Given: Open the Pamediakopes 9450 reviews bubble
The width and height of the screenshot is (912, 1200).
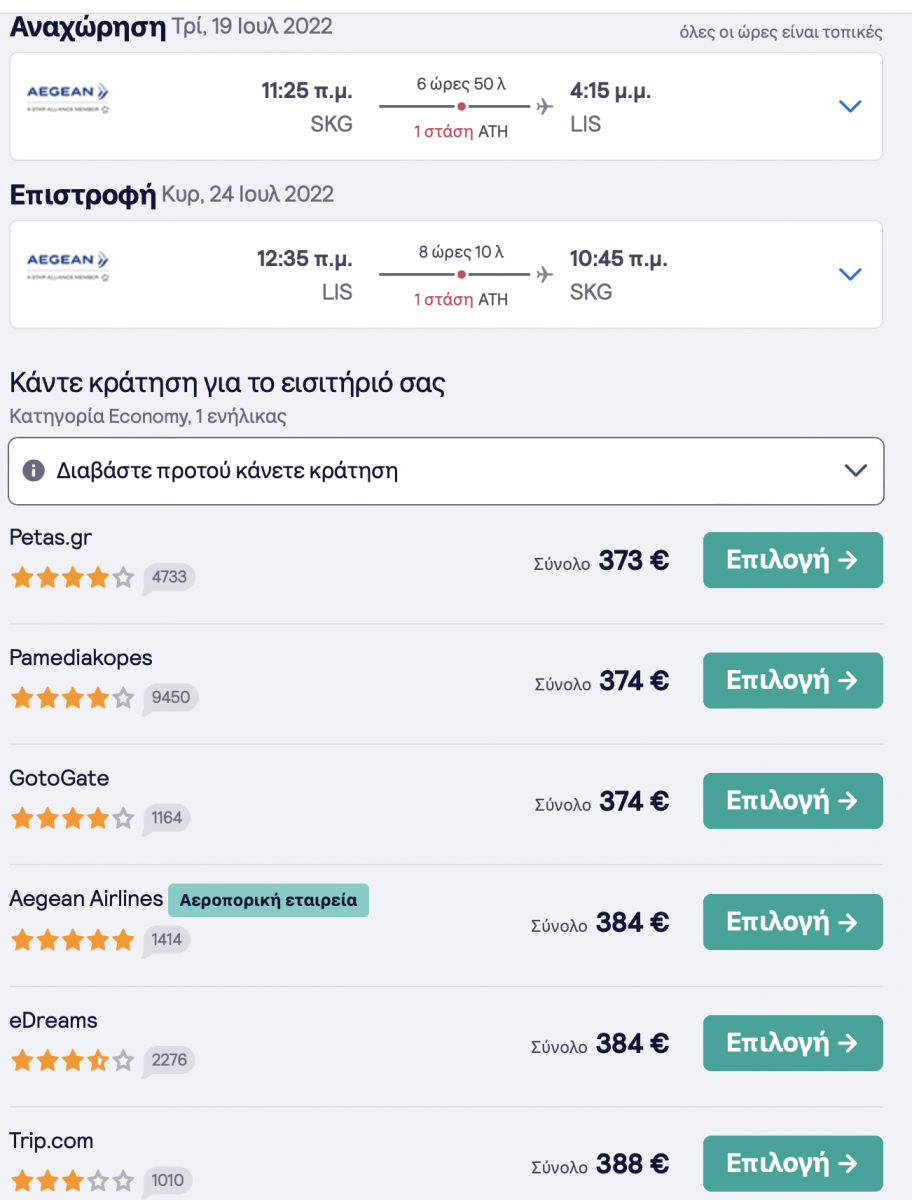Looking at the screenshot, I should pyautogui.click(x=169, y=698).
